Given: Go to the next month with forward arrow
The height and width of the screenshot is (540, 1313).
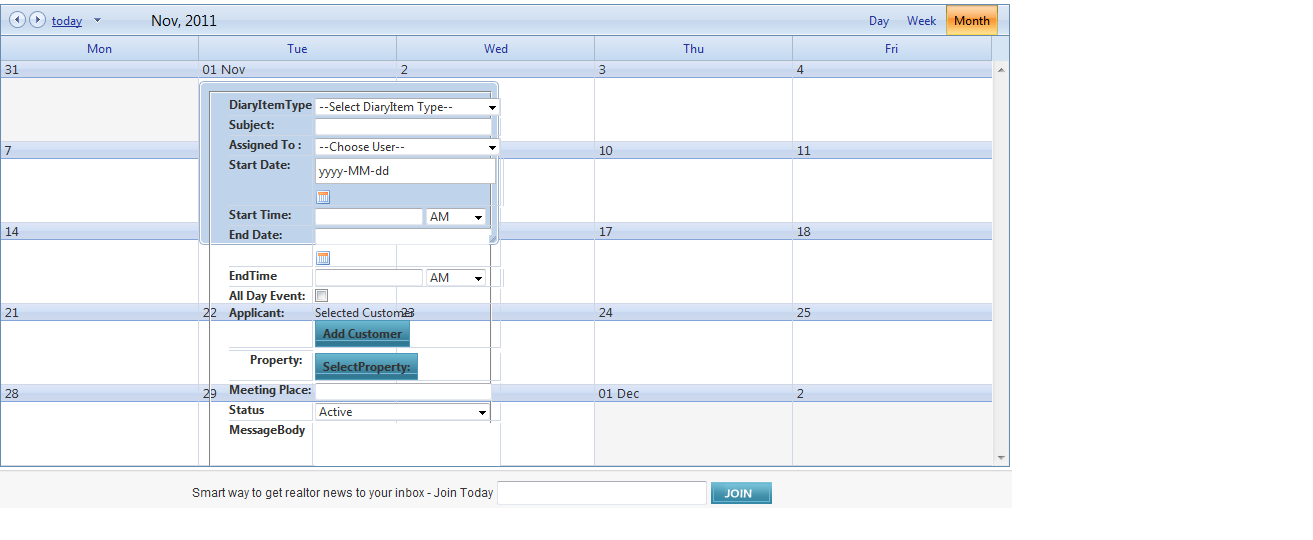Looking at the screenshot, I should [37, 20].
